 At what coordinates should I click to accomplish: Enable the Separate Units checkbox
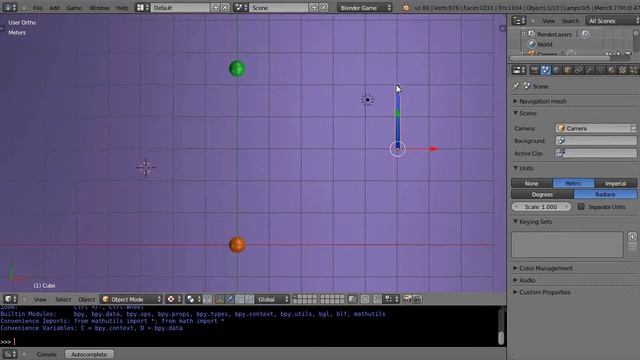pos(581,207)
